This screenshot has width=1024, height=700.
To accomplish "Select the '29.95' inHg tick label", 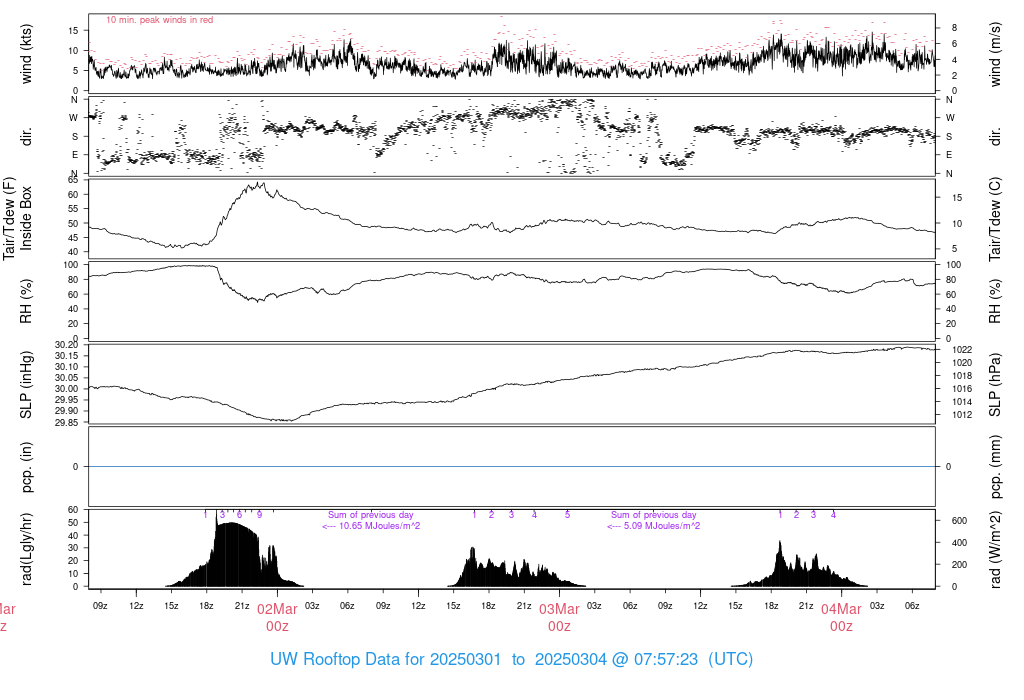I will point(67,400).
